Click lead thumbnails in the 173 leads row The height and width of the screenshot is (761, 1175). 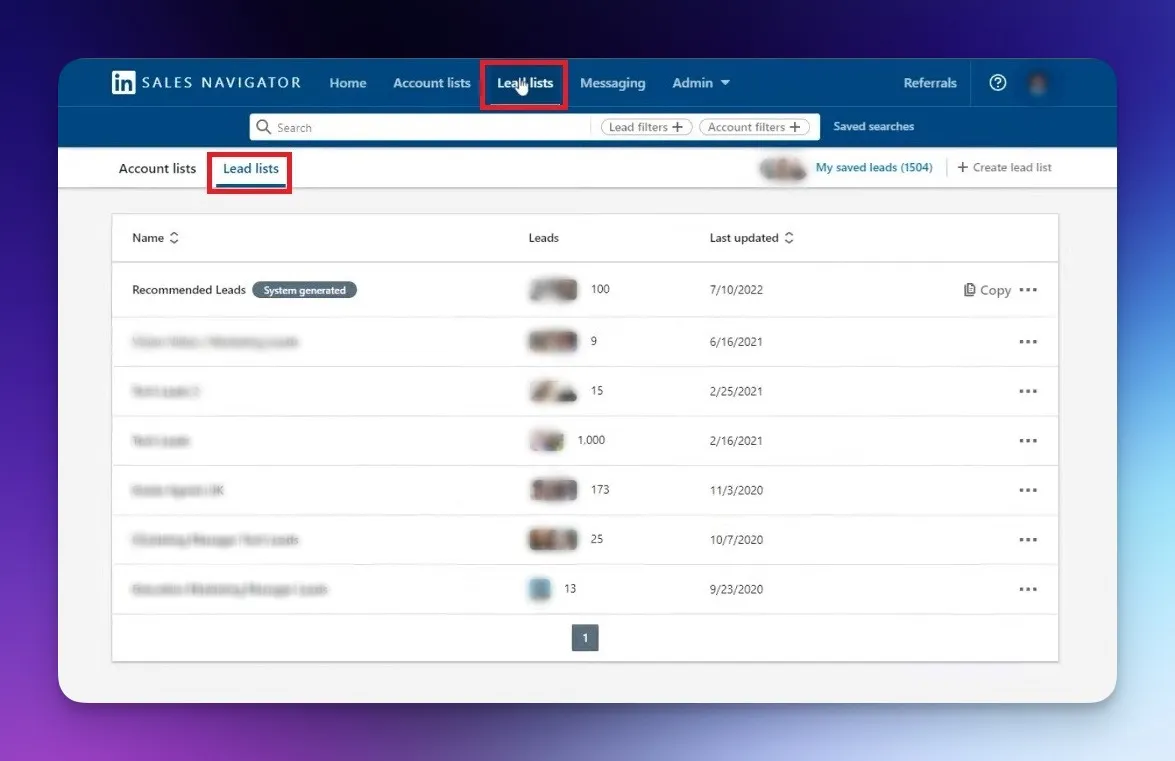553,490
